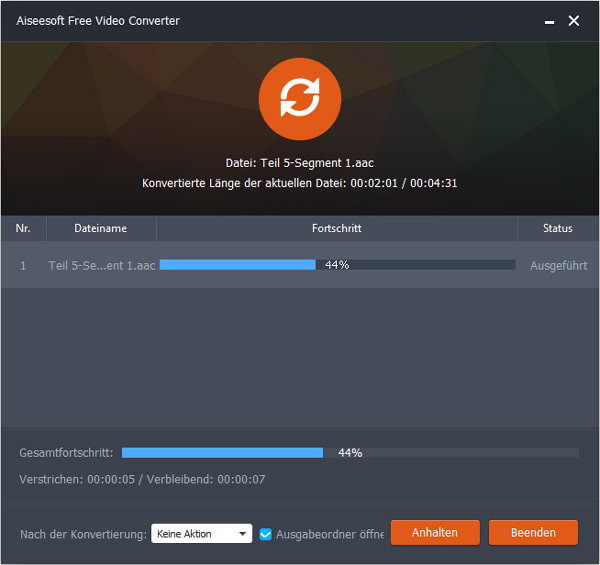Viewport: 600px width, 565px height.
Task: Click the Status column header
Action: point(557,228)
